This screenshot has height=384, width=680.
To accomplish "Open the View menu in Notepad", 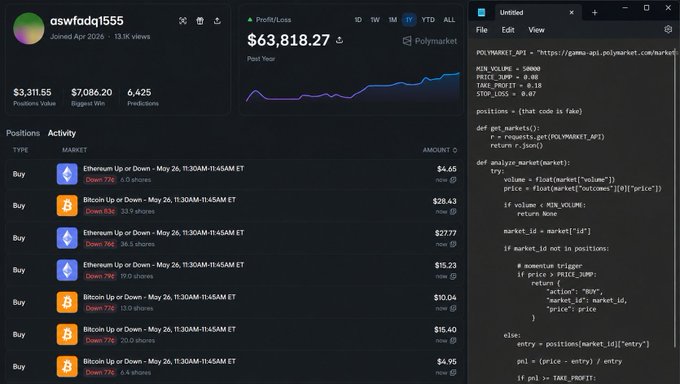I will pos(536,30).
